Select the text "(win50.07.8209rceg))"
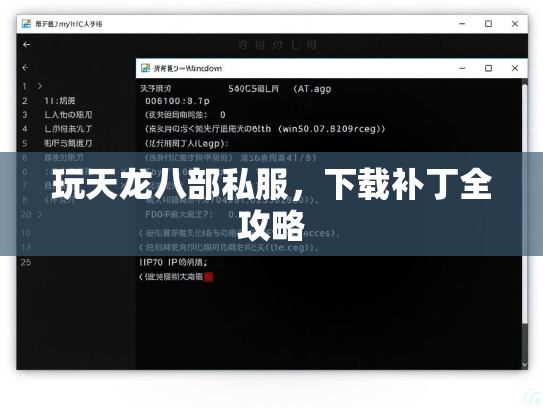 click(x=331, y=129)
